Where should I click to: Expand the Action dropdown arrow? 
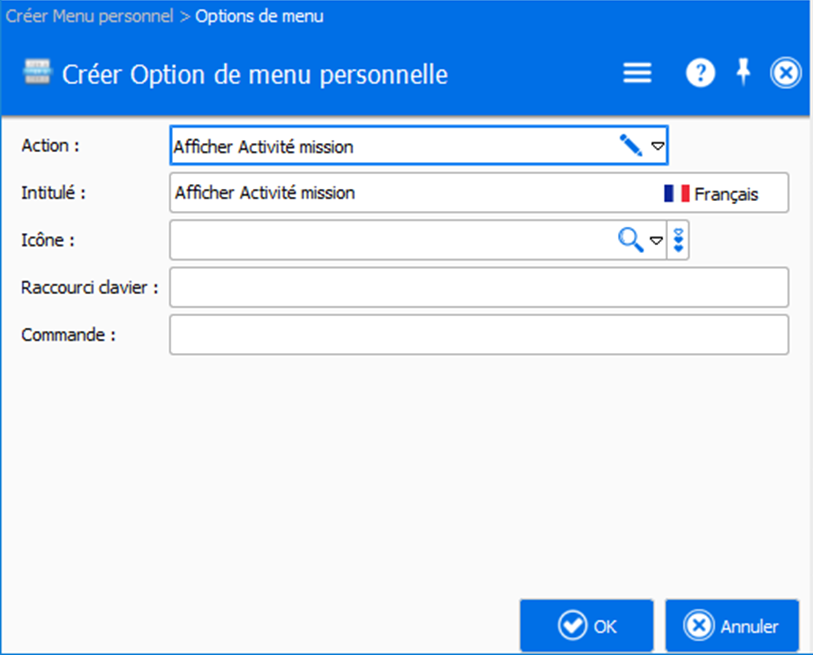coord(657,146)
